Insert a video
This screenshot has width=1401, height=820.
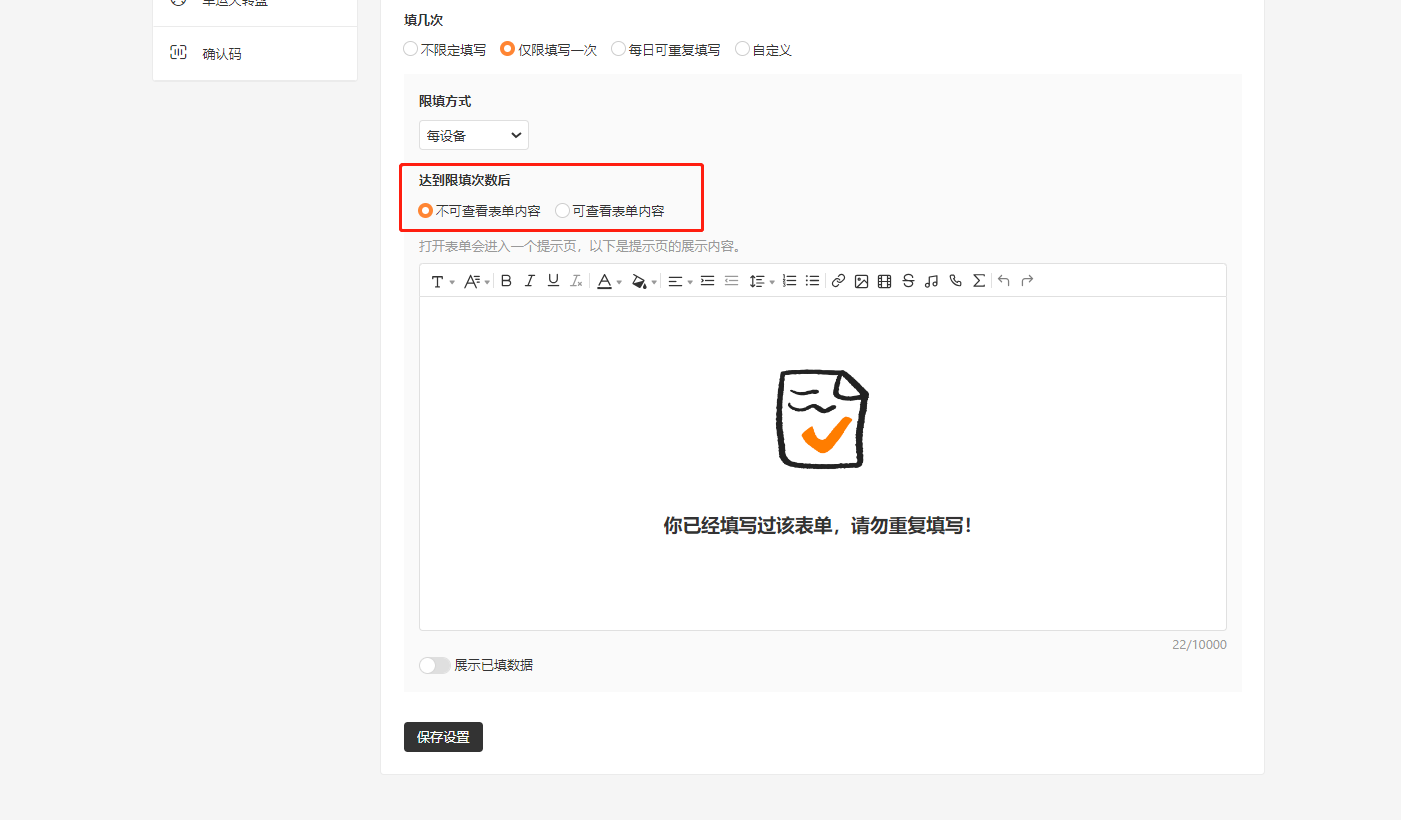click(884, 281)
